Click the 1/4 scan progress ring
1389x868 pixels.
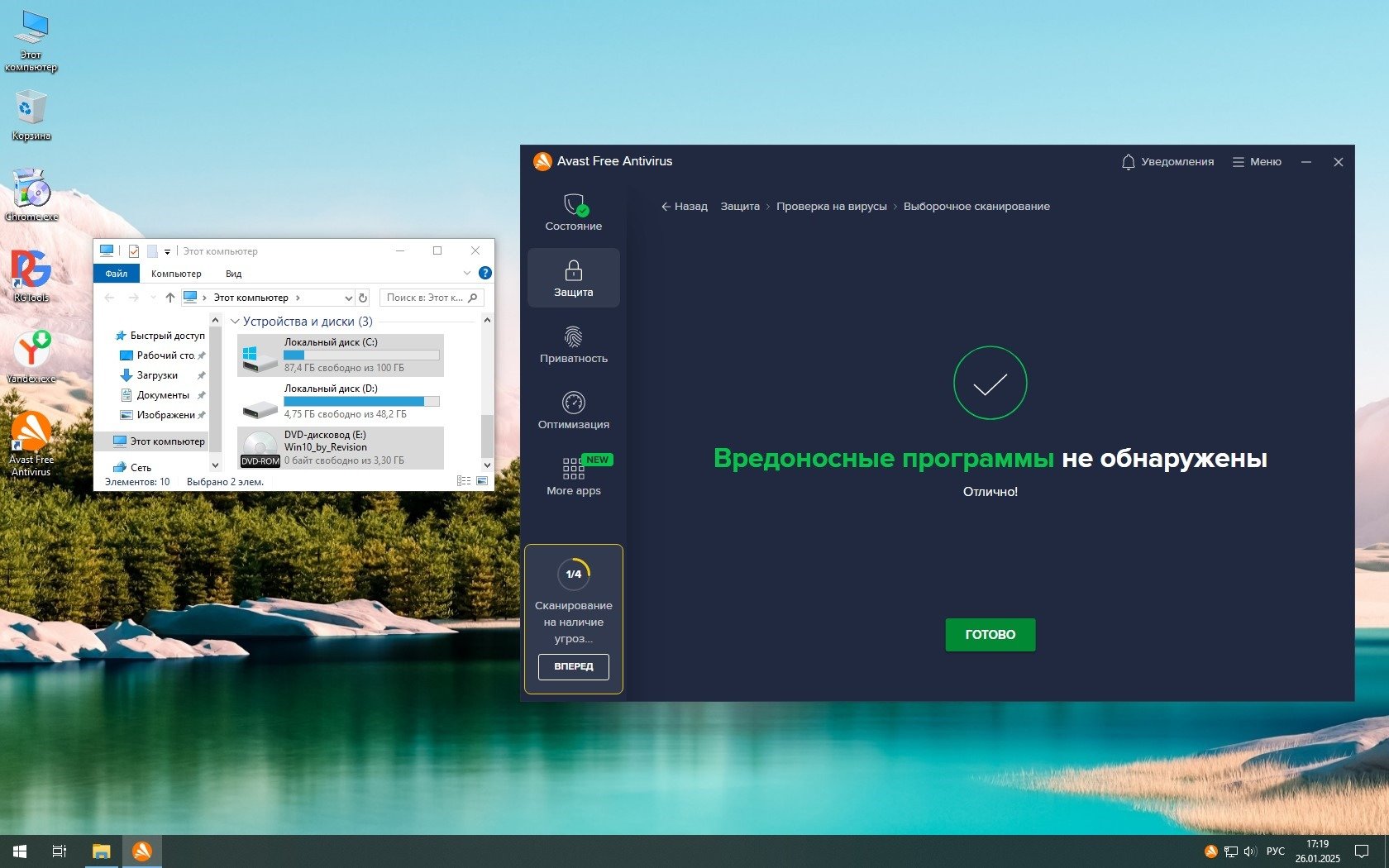tap(573, 574)
